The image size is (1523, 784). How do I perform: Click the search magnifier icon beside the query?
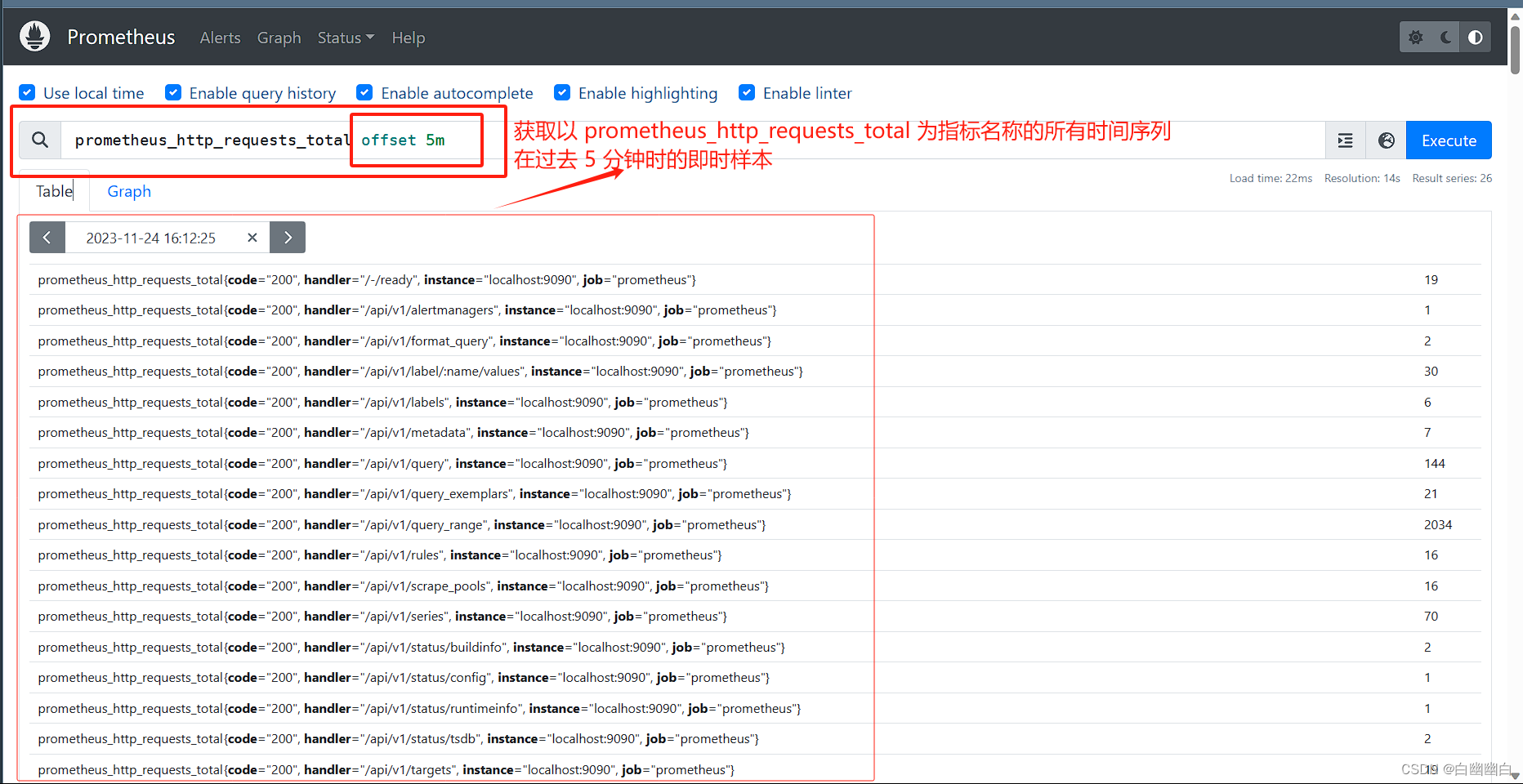pyautogui.click(x=40, y=140)
